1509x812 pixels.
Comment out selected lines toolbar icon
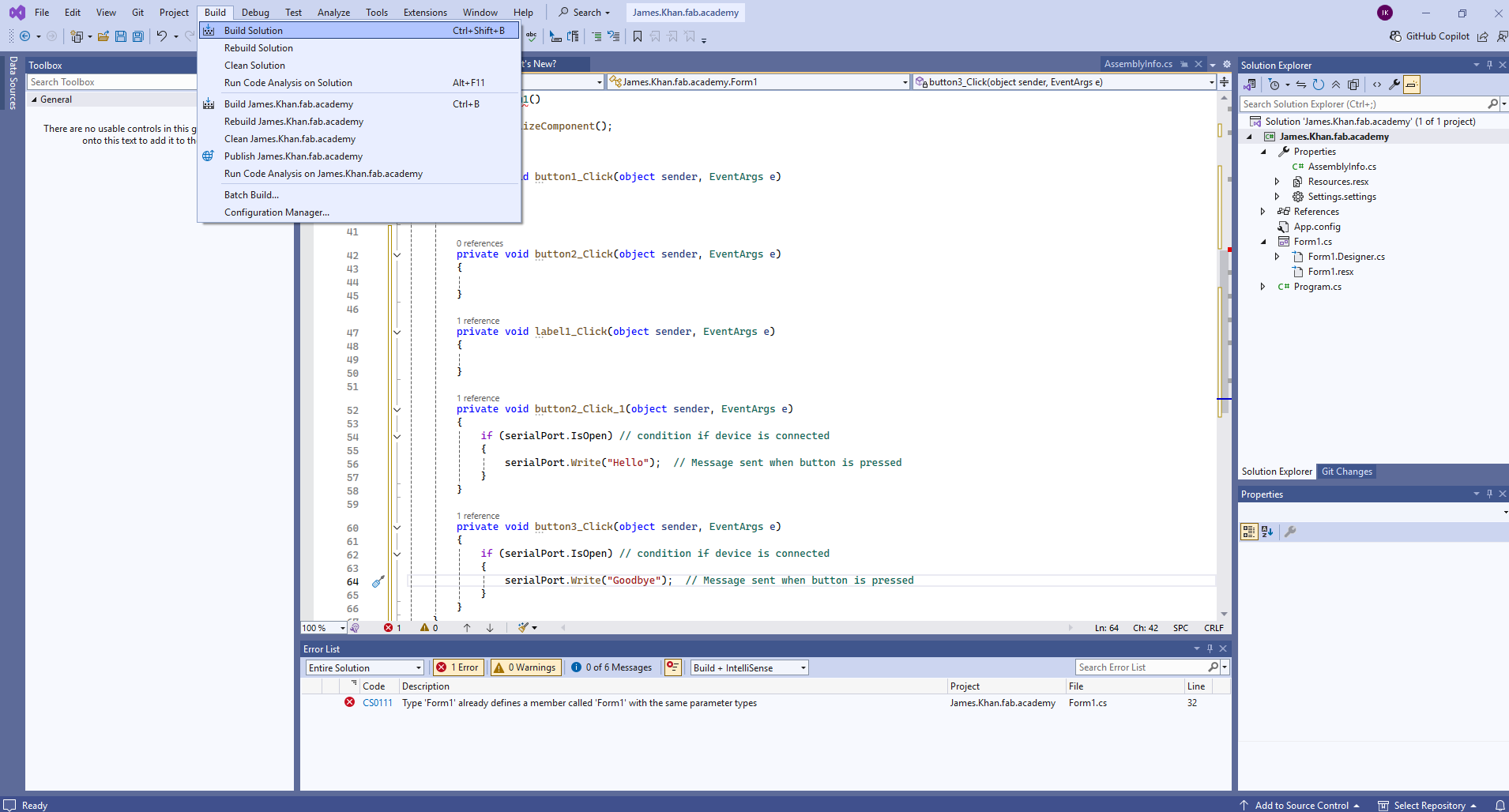pyautogui.click(x=596, y=36)
